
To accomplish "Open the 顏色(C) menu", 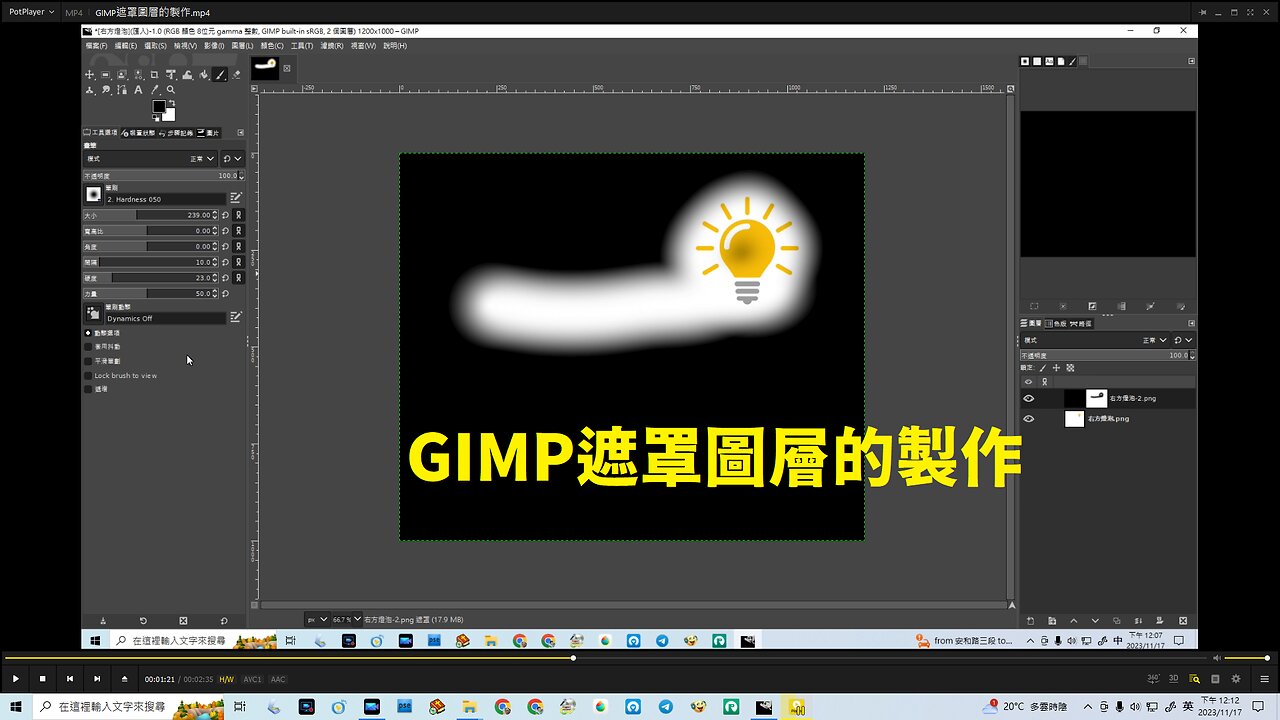I will [272, 46].
